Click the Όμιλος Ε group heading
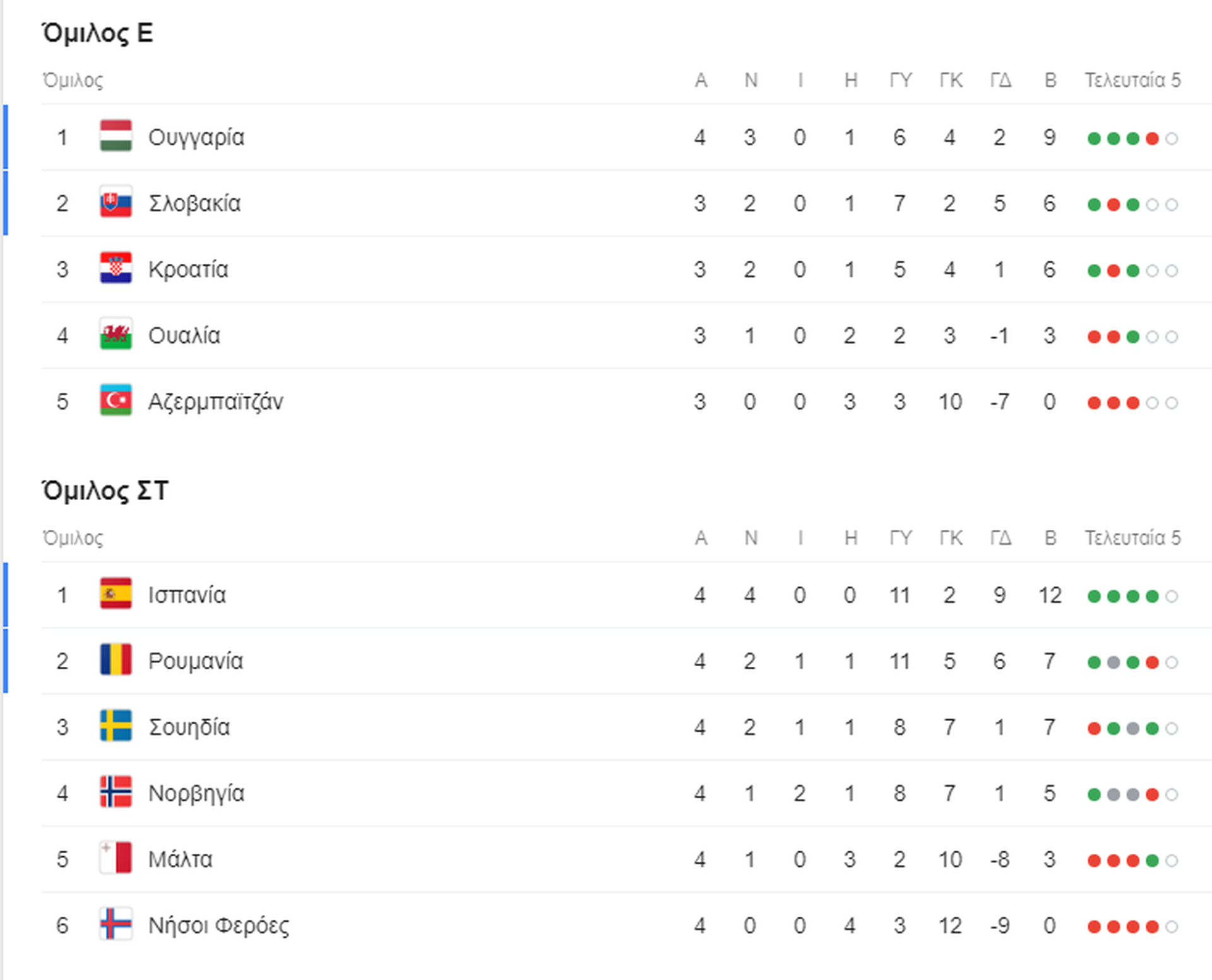This screenshot has height=980, width=1212. [x=98, y=33]
